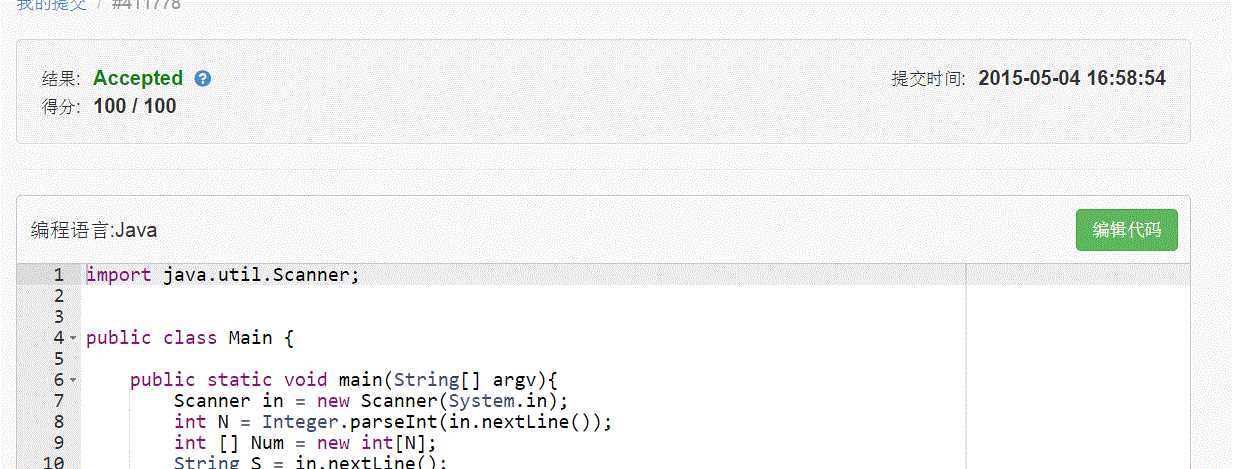Click the Scanner in = new Scanner line
The image size is (1233, 469).
(x=370, y=401)
